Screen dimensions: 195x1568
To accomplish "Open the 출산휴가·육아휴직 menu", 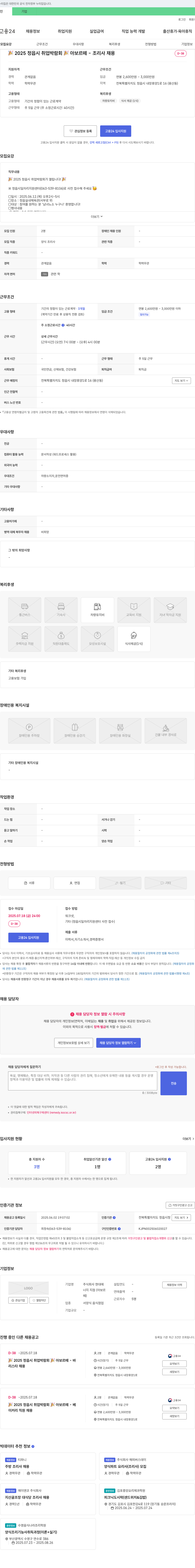I will (177, 31).
